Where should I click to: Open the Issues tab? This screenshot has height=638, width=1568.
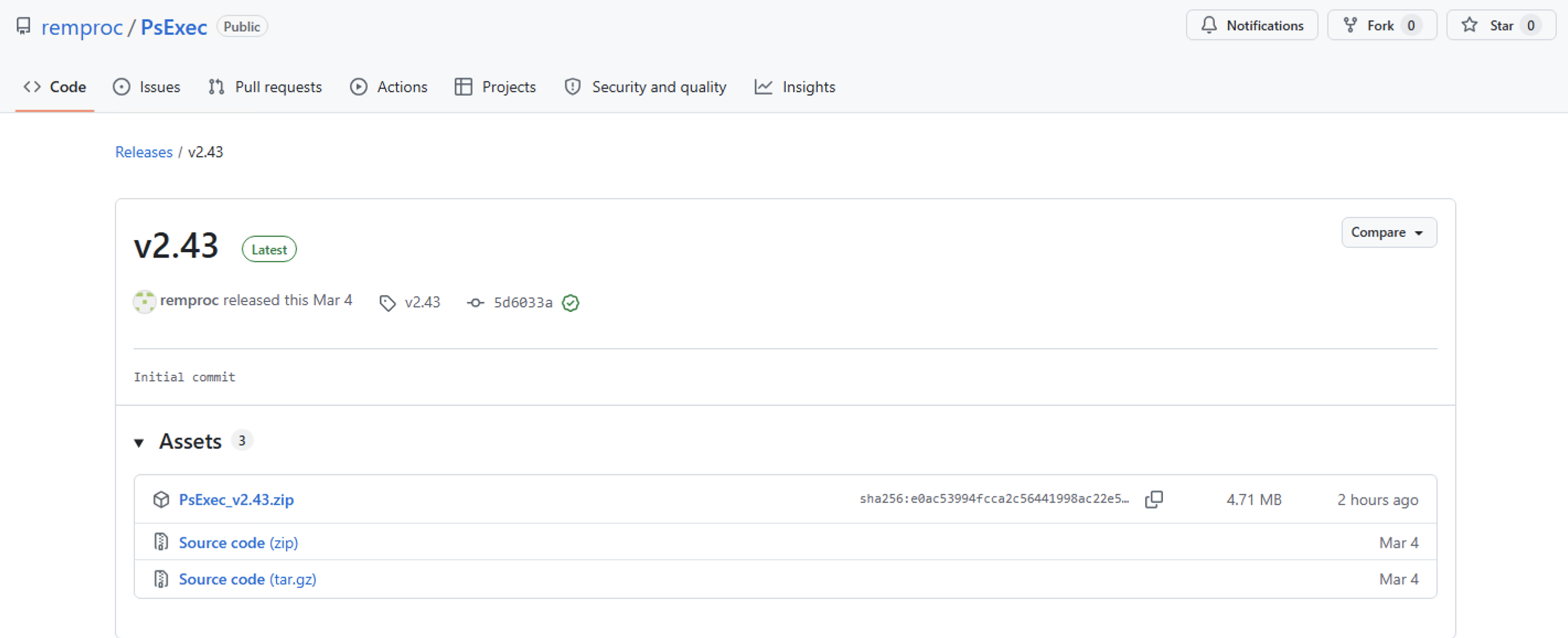point(147,87)
